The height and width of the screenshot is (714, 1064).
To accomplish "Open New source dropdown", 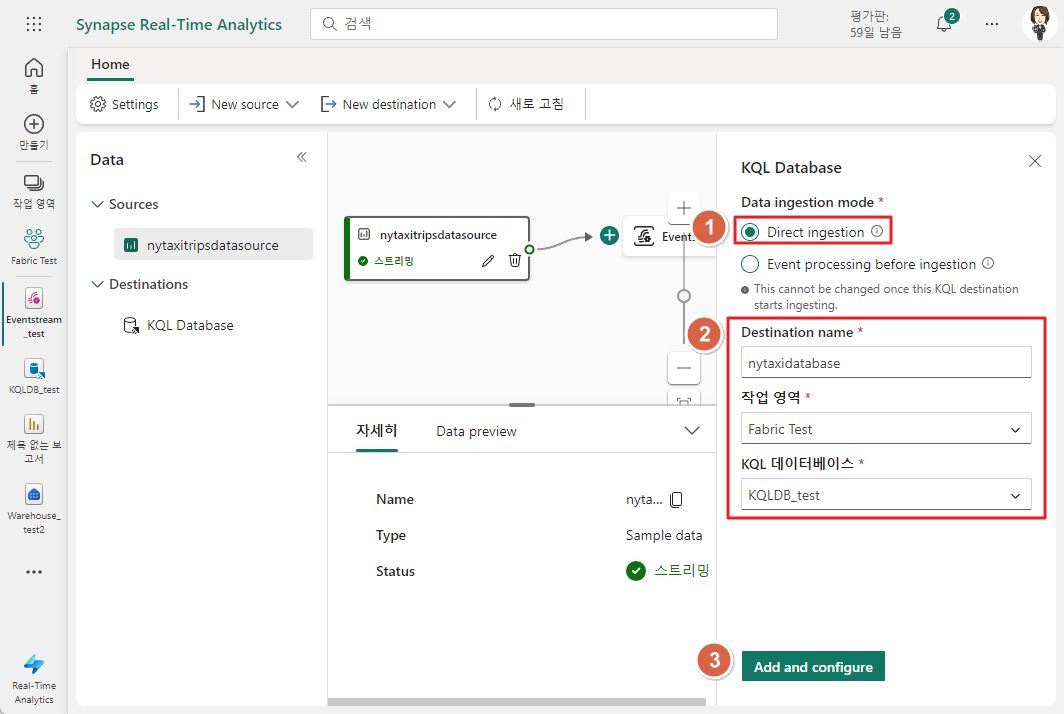I will pos(244,105).
